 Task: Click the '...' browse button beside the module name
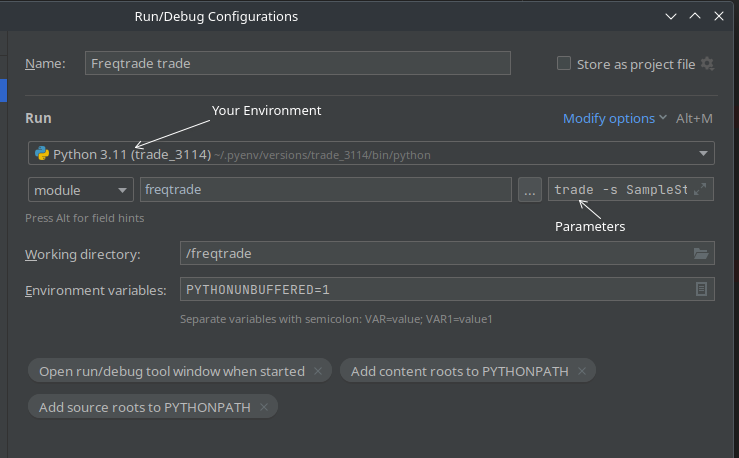(x=530, y=190)
